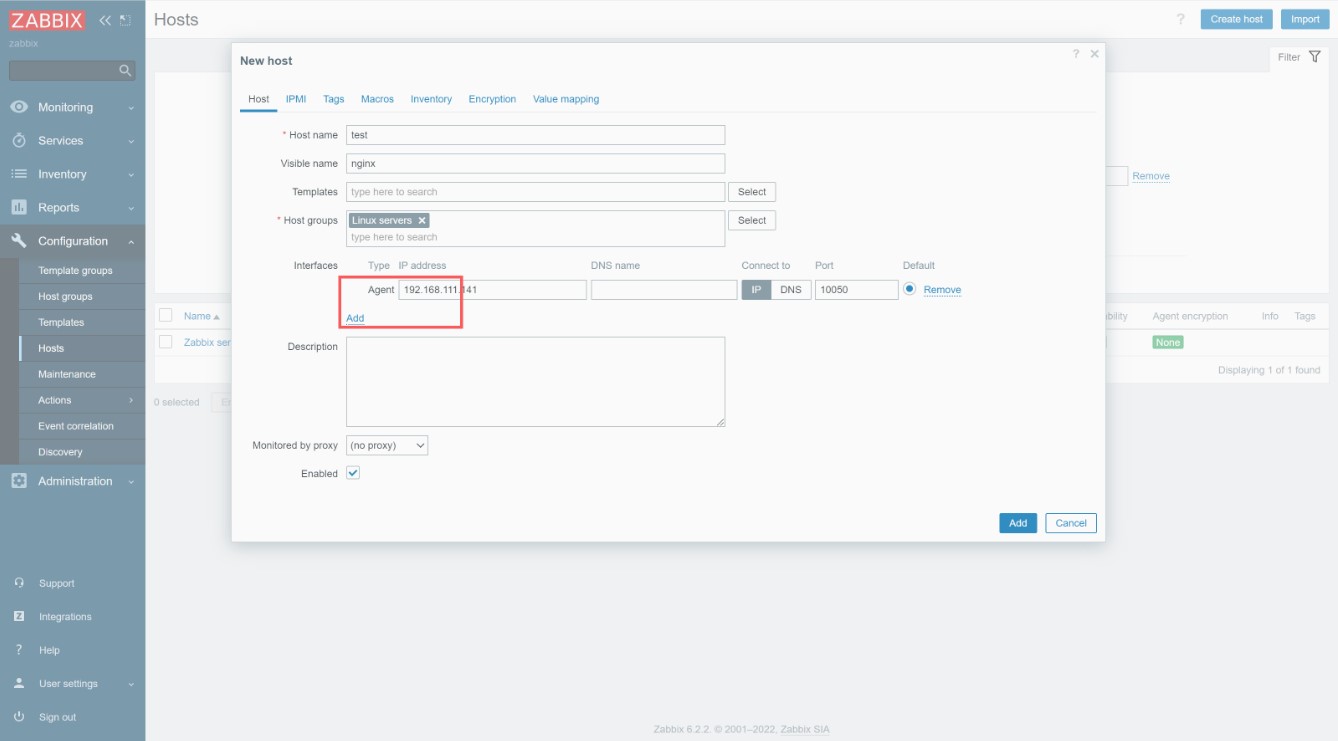Click the Cancel button
Viewport: 1338px width, 741px height.
pyautogui.click(x=1071, y=523)
